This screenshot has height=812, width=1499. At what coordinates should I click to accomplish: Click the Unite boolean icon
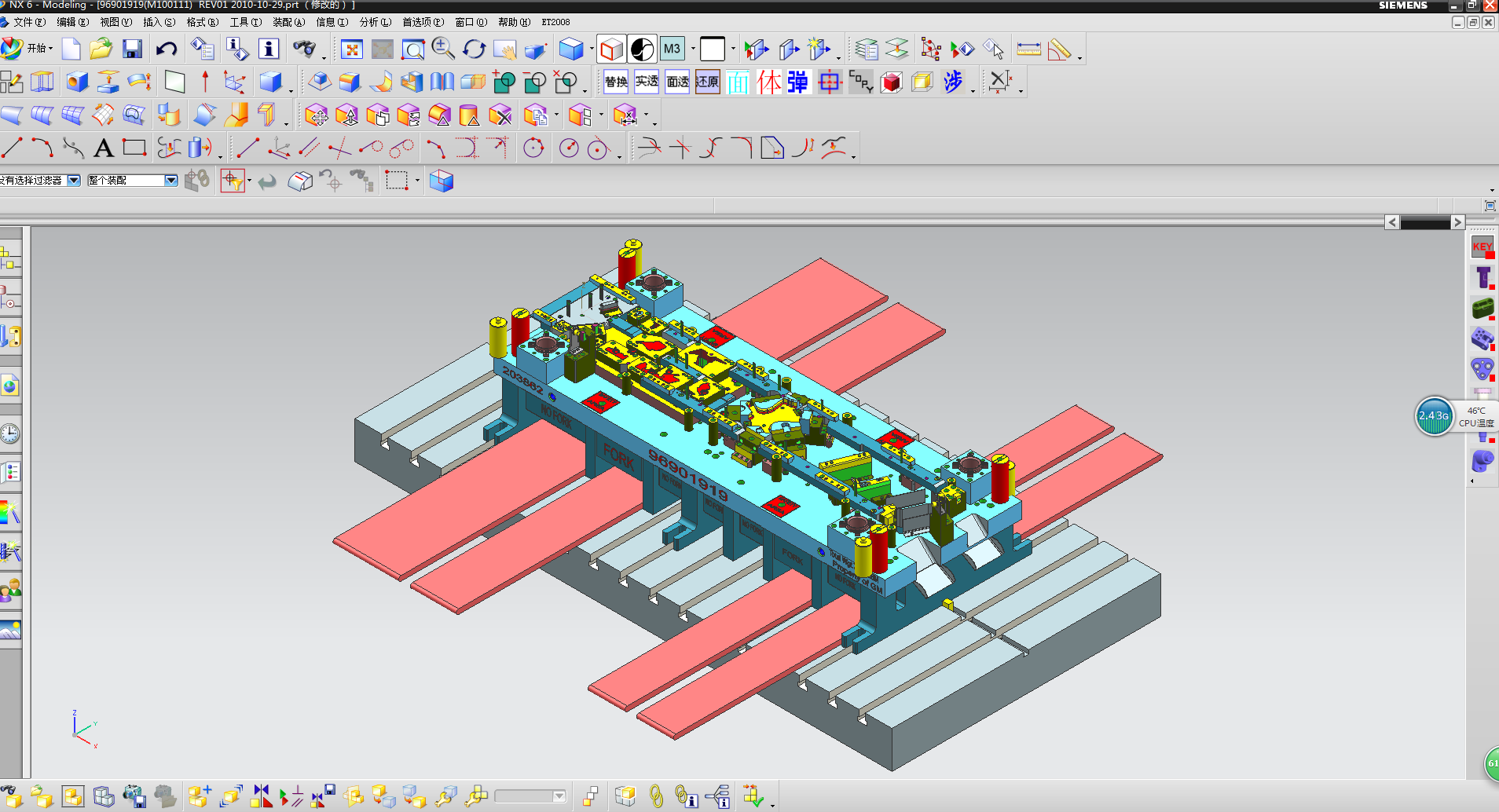click(x=504, y=82)
